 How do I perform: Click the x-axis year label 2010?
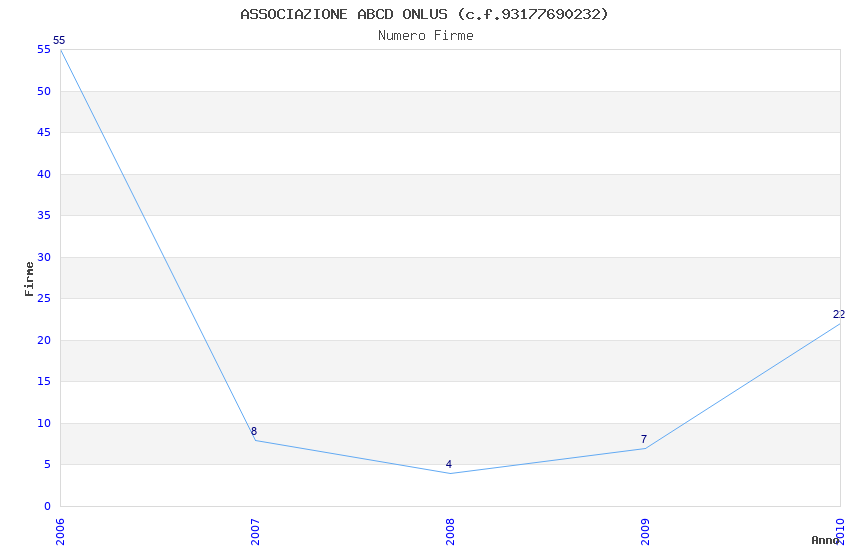point(840,532)
